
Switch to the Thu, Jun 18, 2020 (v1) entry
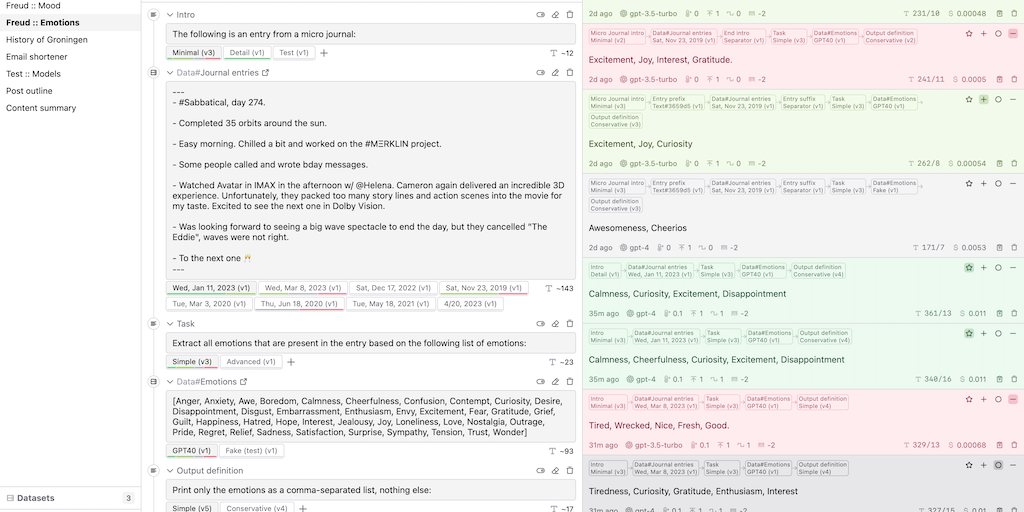pos(299,304)
